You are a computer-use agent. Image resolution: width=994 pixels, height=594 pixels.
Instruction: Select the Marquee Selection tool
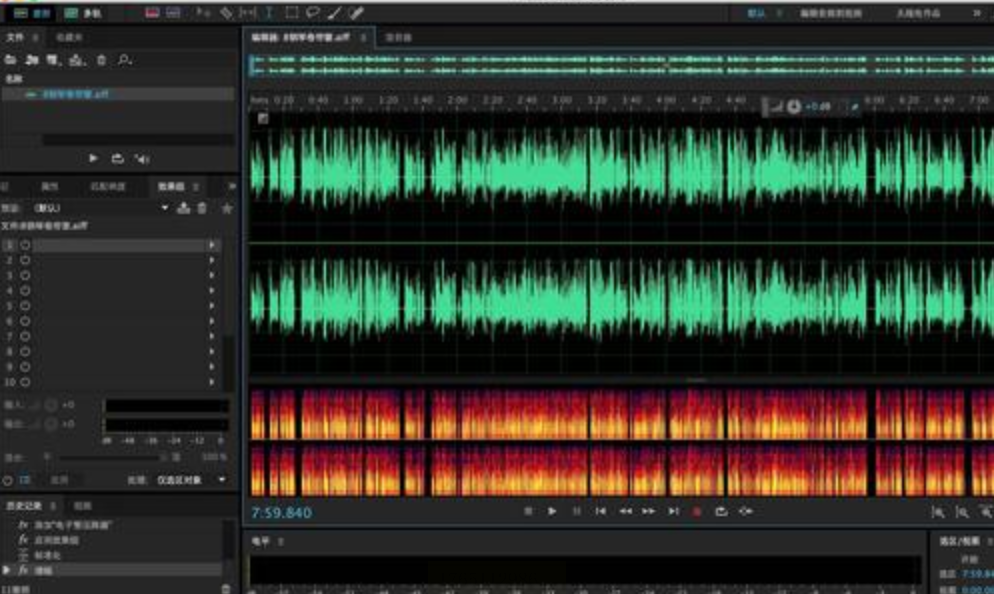(x=291, y=14)
